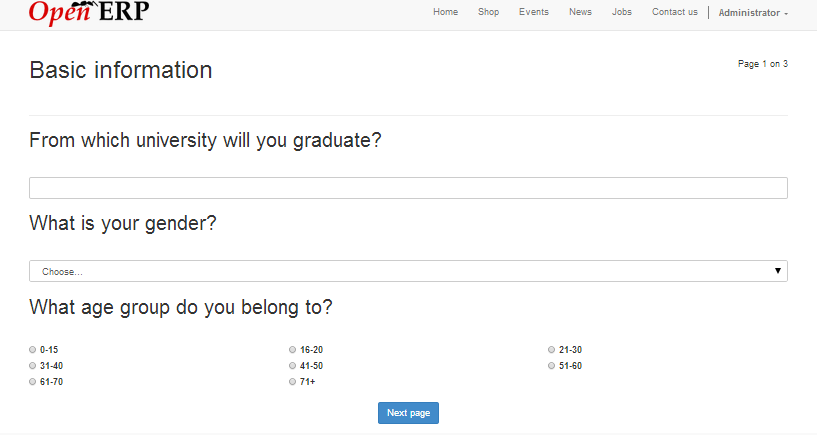Choose the 21-30 age group

(x=551, y=350)
